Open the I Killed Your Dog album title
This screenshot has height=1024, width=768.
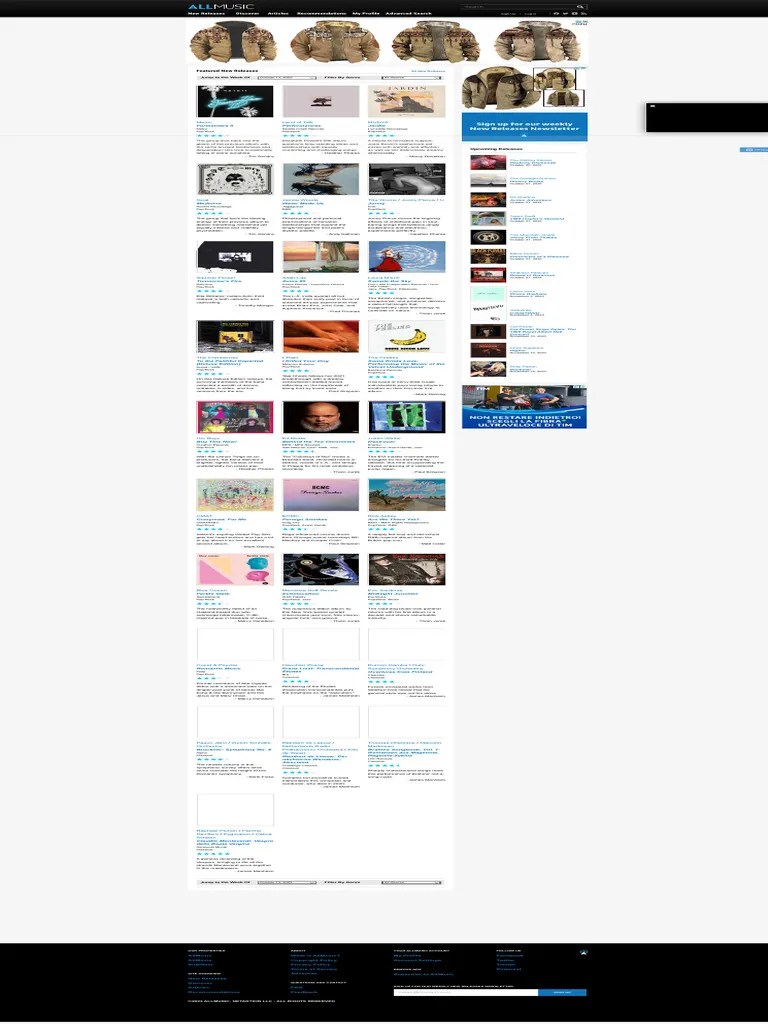[306, 361]
